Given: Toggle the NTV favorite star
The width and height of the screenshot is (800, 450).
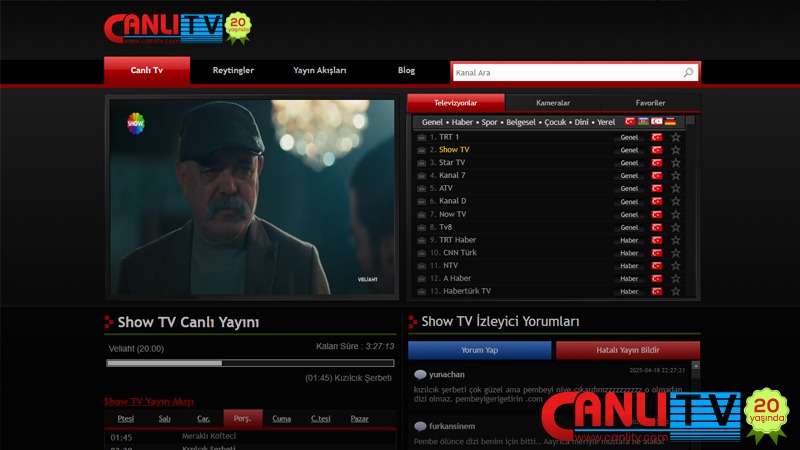Looking at the screenshot, I should click(x=676, y=265).
